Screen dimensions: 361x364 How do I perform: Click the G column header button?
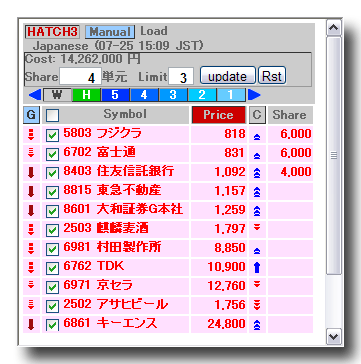tap(31, 115)
